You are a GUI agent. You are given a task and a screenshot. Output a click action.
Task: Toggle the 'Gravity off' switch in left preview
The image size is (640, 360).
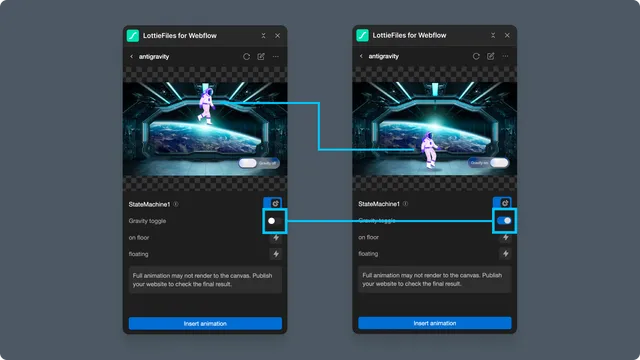[x=259, y=163]
